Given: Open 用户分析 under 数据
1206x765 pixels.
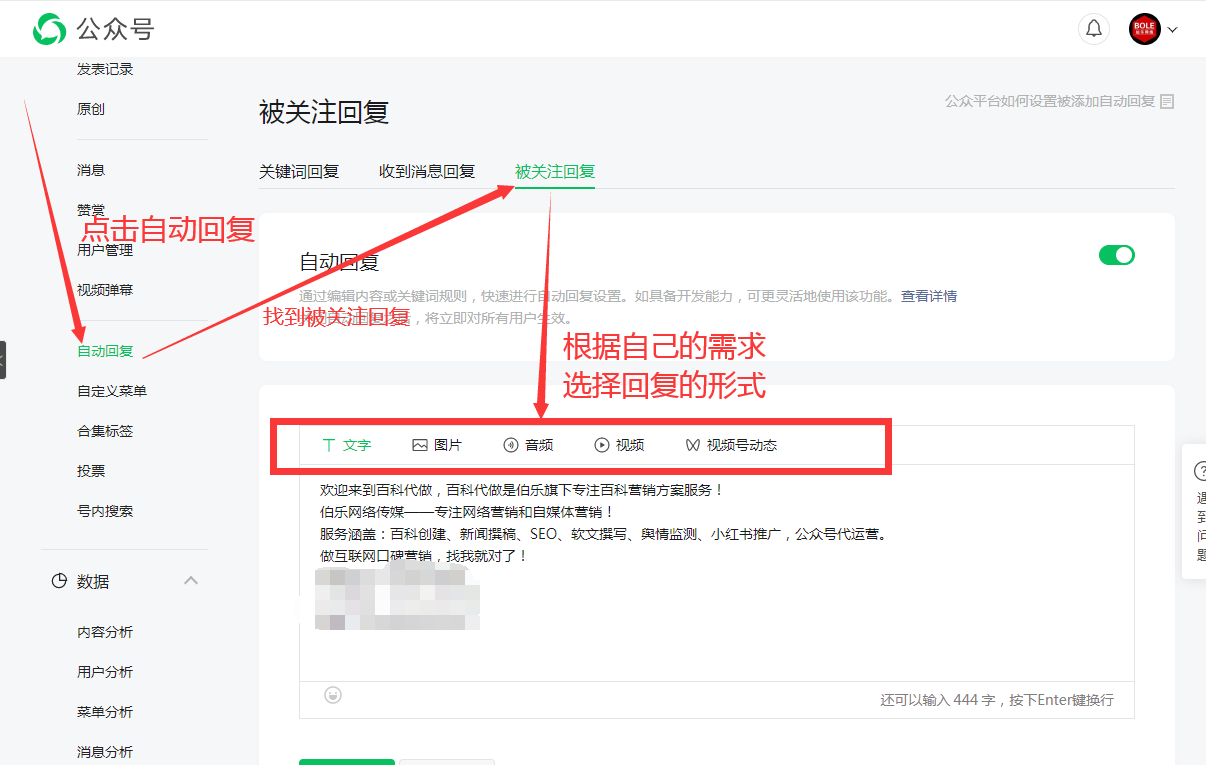Looking at the screenshot, I should click(x=105, y=672).
